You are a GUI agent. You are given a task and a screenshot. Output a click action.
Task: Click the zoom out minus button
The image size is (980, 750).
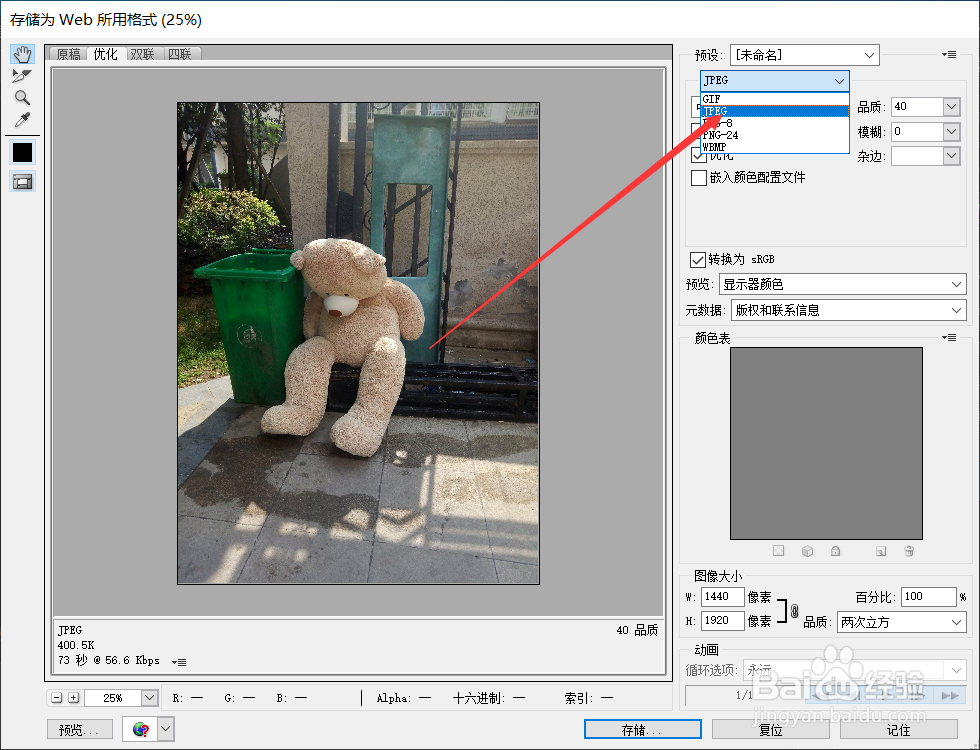coord(57,698)
